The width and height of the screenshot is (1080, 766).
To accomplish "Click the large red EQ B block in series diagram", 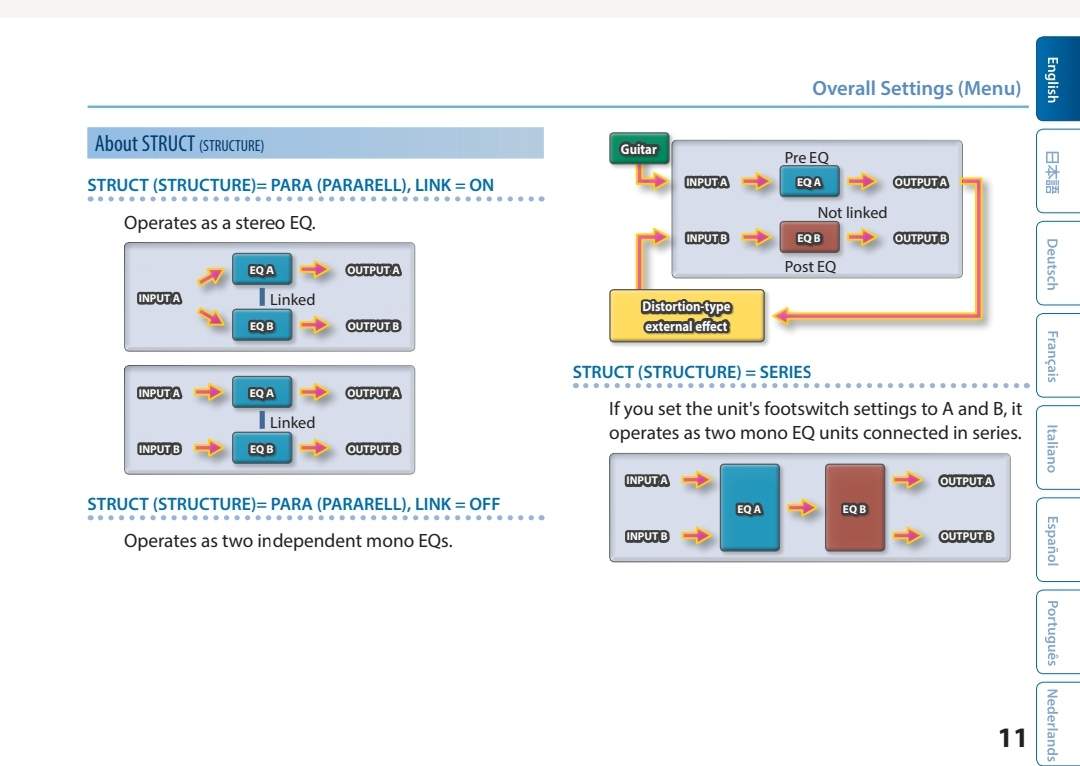I will 855,508.
